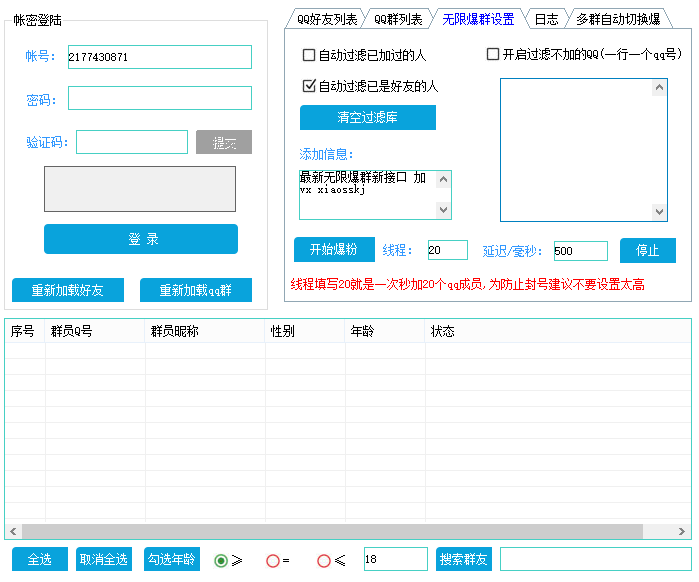Select the greater-than age radio button
This screenshot has width=699, height=582.
(221, 561)
